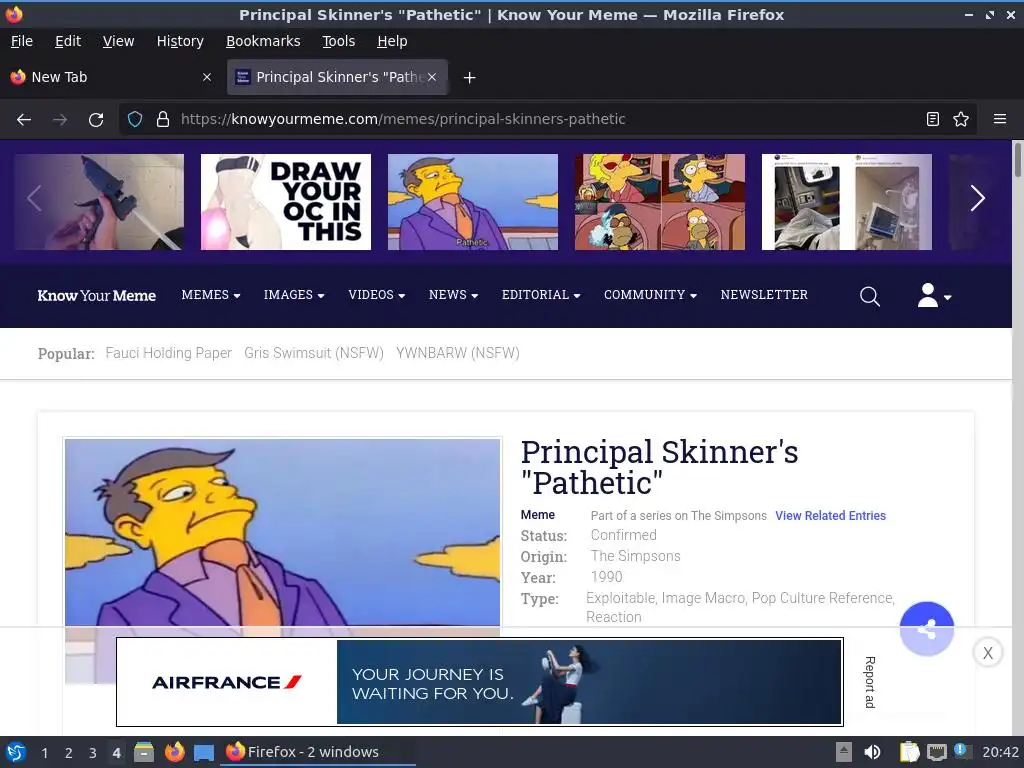The height and width of the screenshot is (768, 1024).
Task: Open the tracking protection shield icon
Action: [x=135, y=119]
